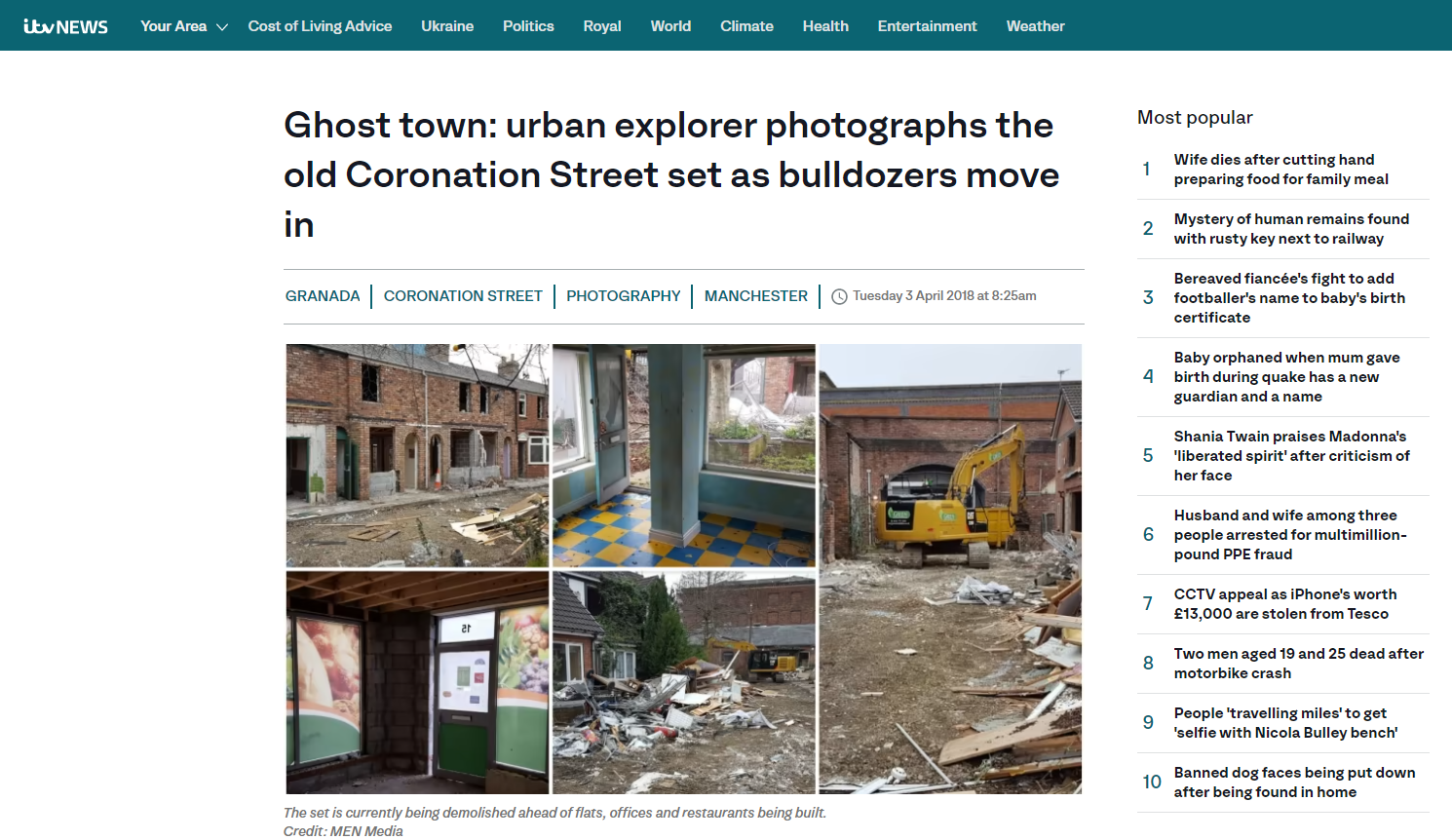The image size is (1452, 840).
Task: Click the MANCHESTER tag link
Action: click(756, 296)
